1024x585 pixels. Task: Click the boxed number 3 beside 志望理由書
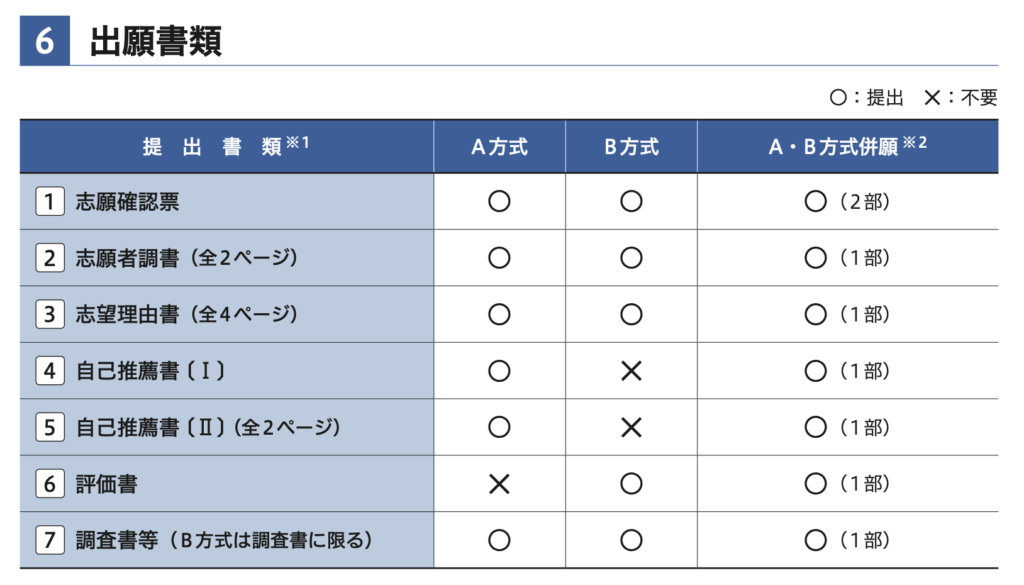49,314
